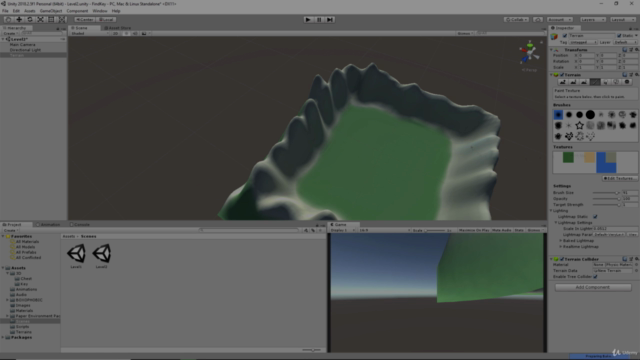Viewport: 640px width, 360px height.
Task: Click Add Component button
Action: point(593,287)
